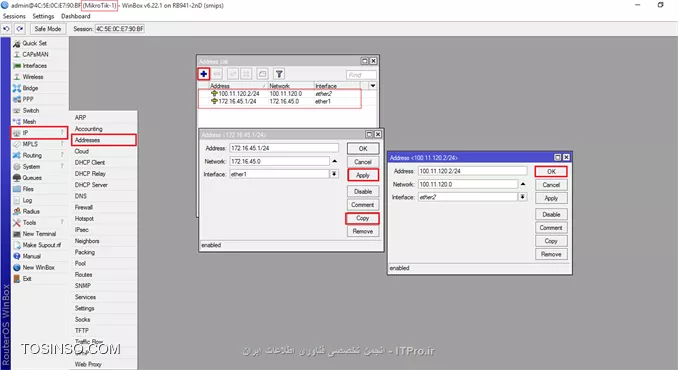Viewport: 678px width, 370px height.
Task: Redo the action in WinBox toolbar
Action: click(x=20, y=29)
